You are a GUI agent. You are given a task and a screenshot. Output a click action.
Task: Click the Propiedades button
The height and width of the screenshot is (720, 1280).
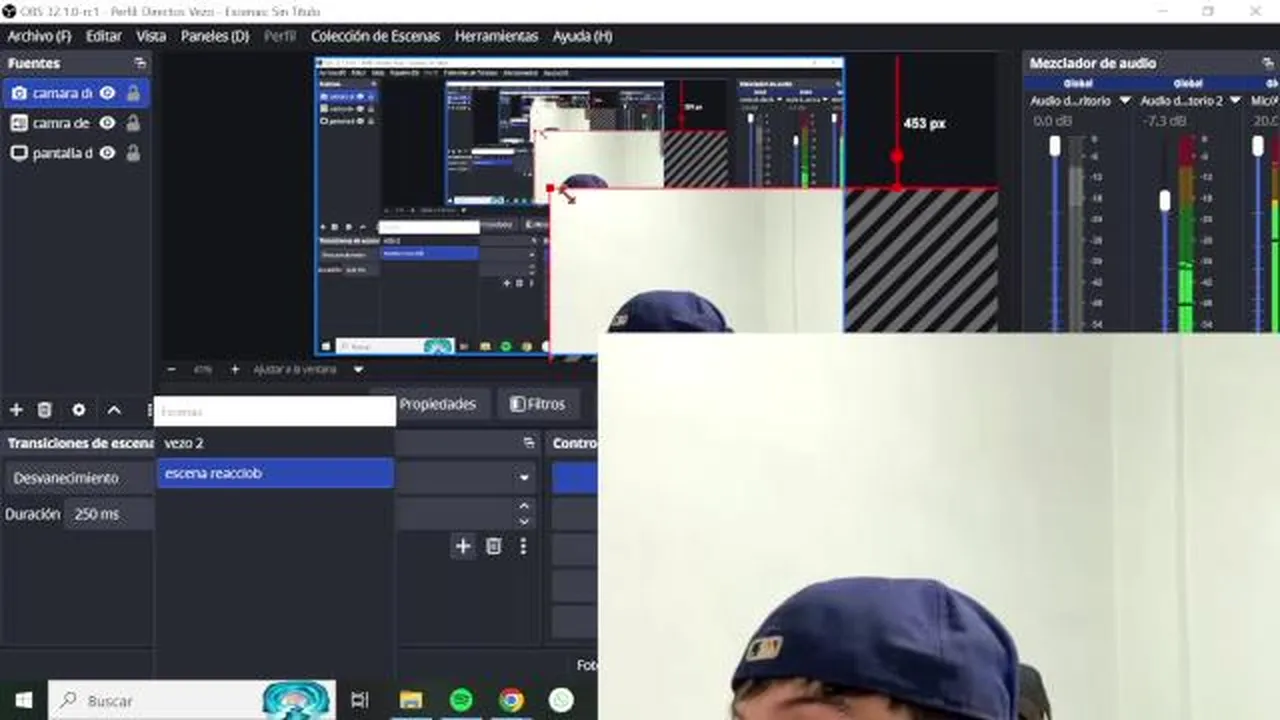(x=437, y=404)
